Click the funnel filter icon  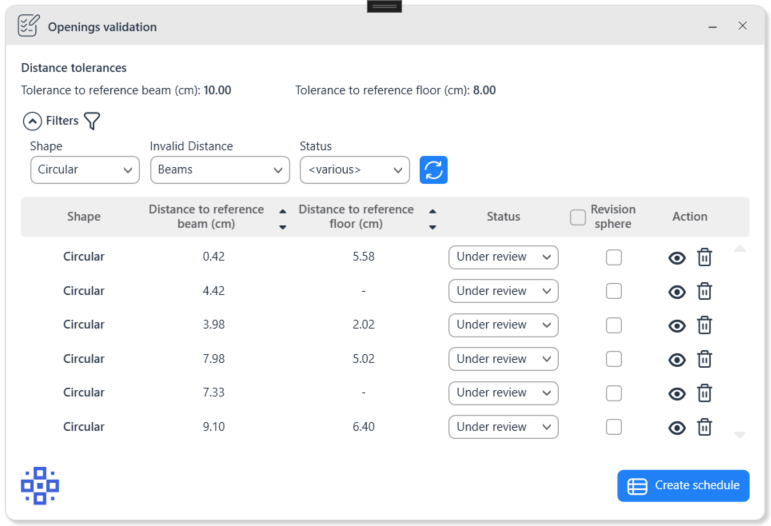(92, 121)
